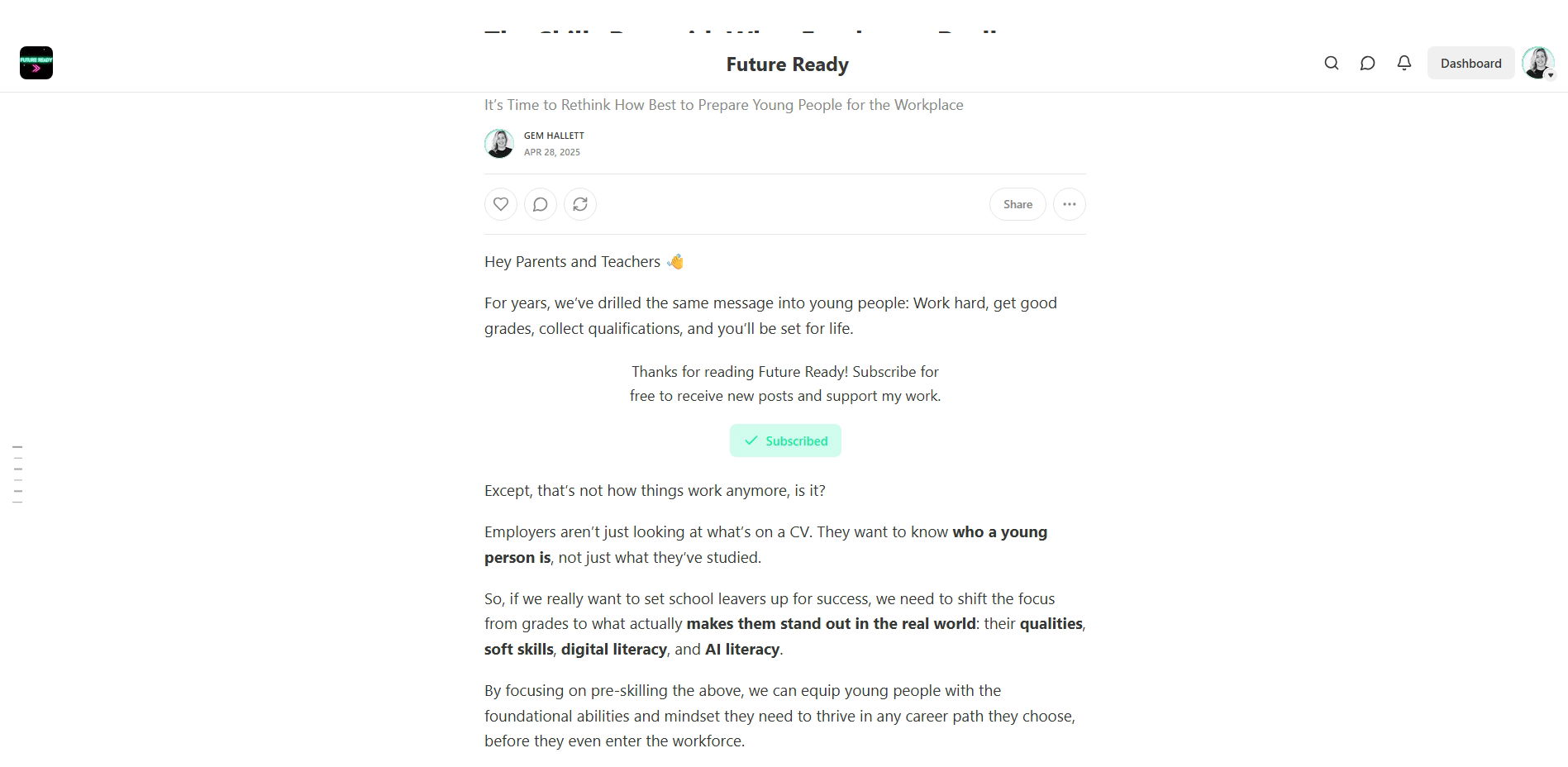The width and height of the screenshot is (1568, 767).
Task: Click the Share button
Action: [1018, 204]
